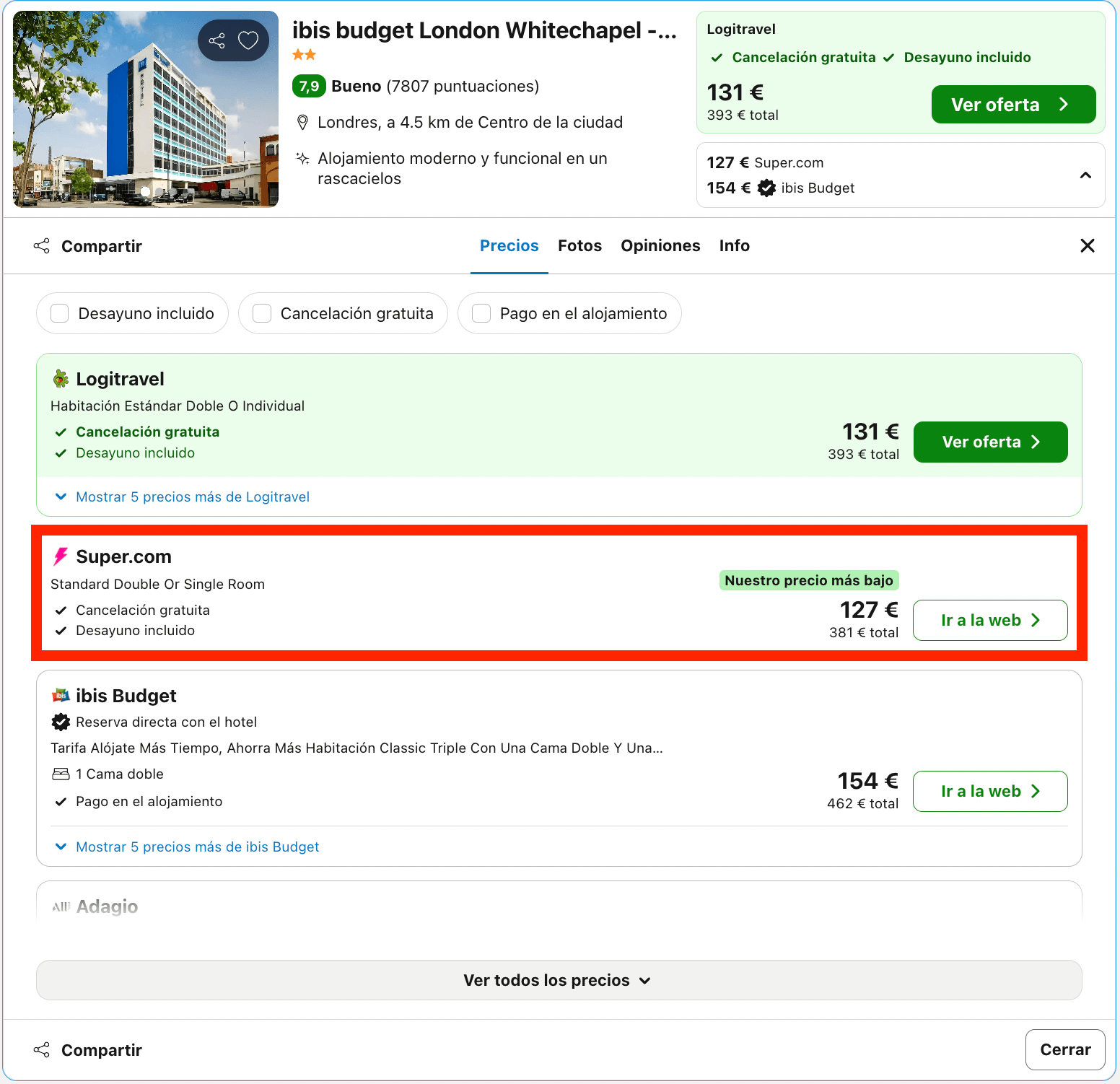This screenshot has width=1120, height=1084.
Task: Click the verified badge beside Reserva directa
Action: (61, 722)
